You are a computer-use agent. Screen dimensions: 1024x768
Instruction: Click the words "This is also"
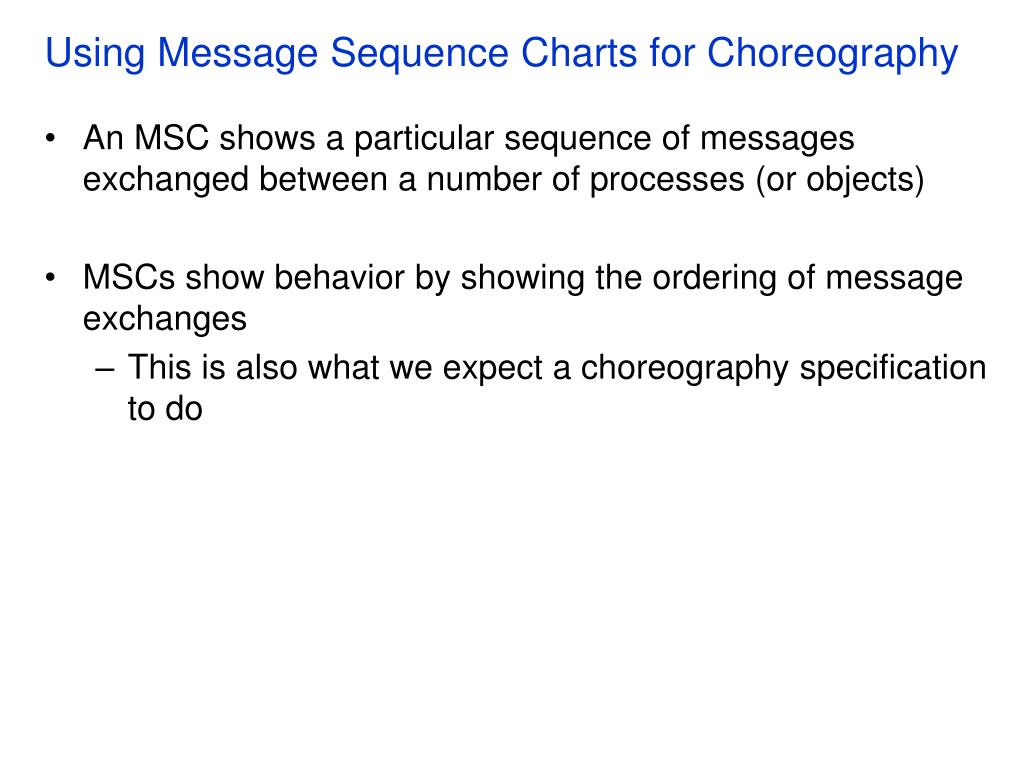[213, 368]
